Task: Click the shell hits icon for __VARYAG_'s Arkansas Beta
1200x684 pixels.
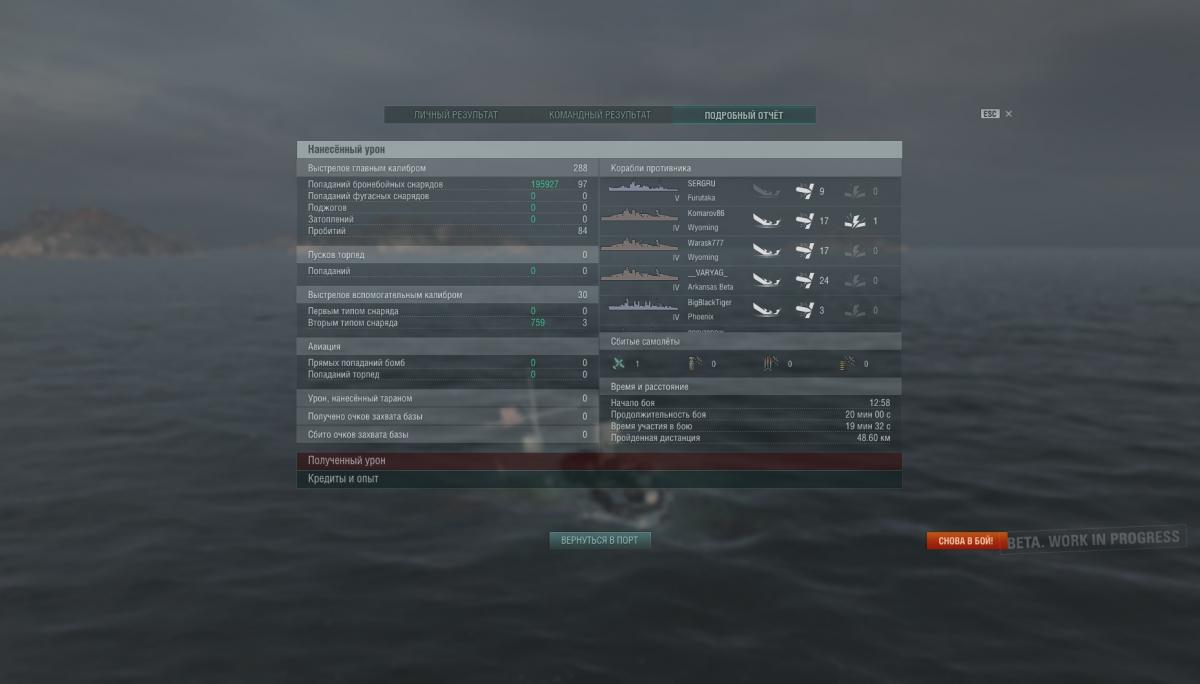Action: (x=805, y=280)
